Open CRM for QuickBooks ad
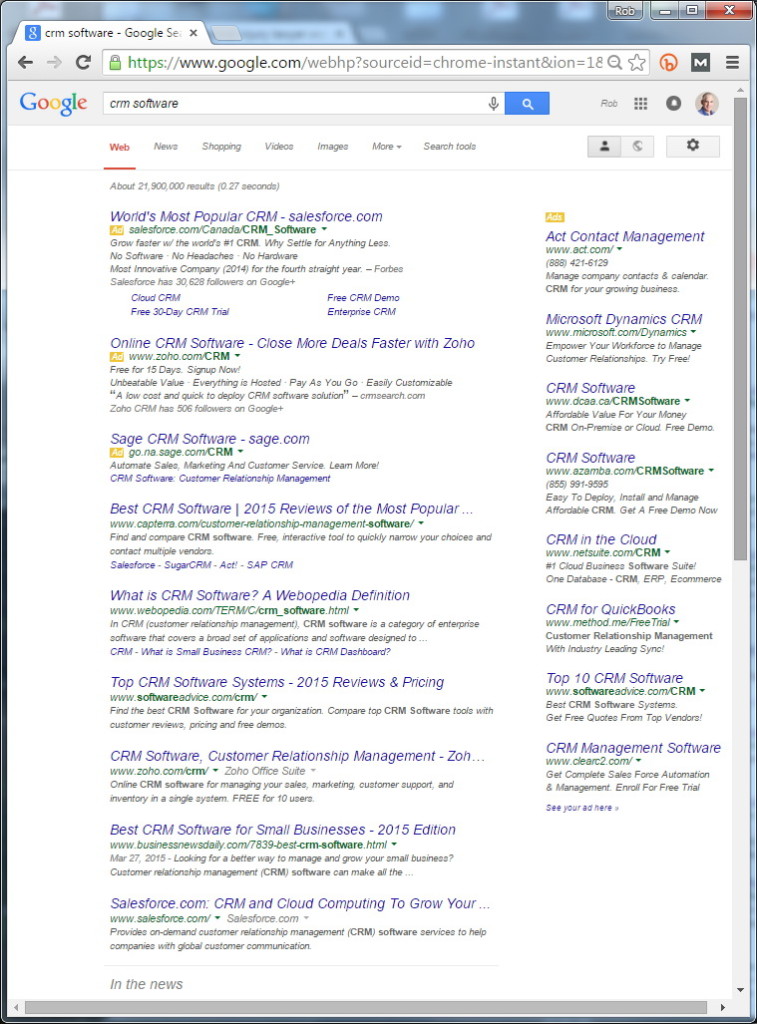This screenshot has width=757, height=1024. click(x=611, y=609)
